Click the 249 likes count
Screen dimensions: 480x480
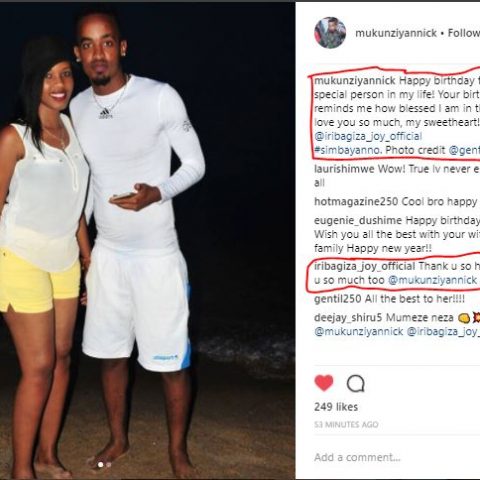336,407
